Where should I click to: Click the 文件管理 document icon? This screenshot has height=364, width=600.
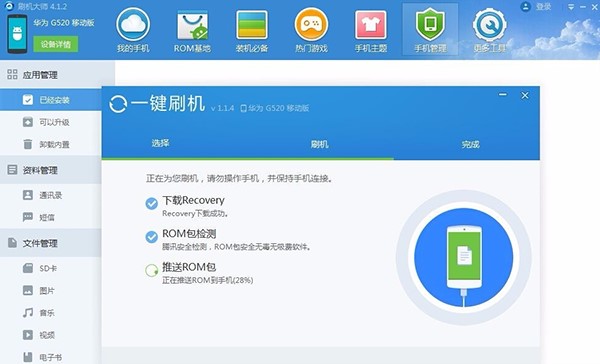pos(12,243)
